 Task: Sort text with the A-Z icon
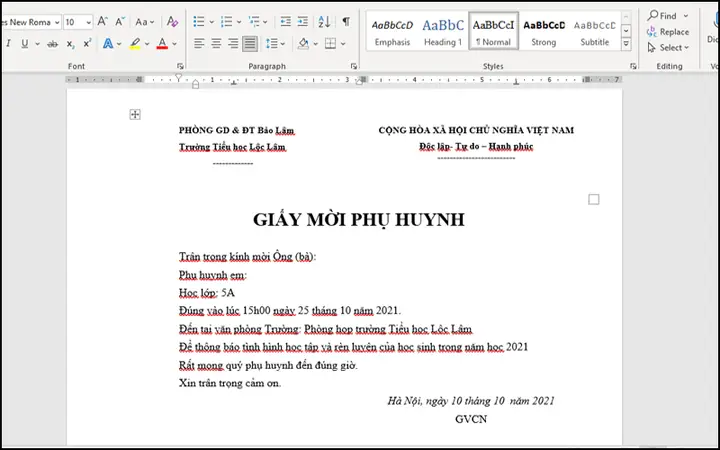324,22
